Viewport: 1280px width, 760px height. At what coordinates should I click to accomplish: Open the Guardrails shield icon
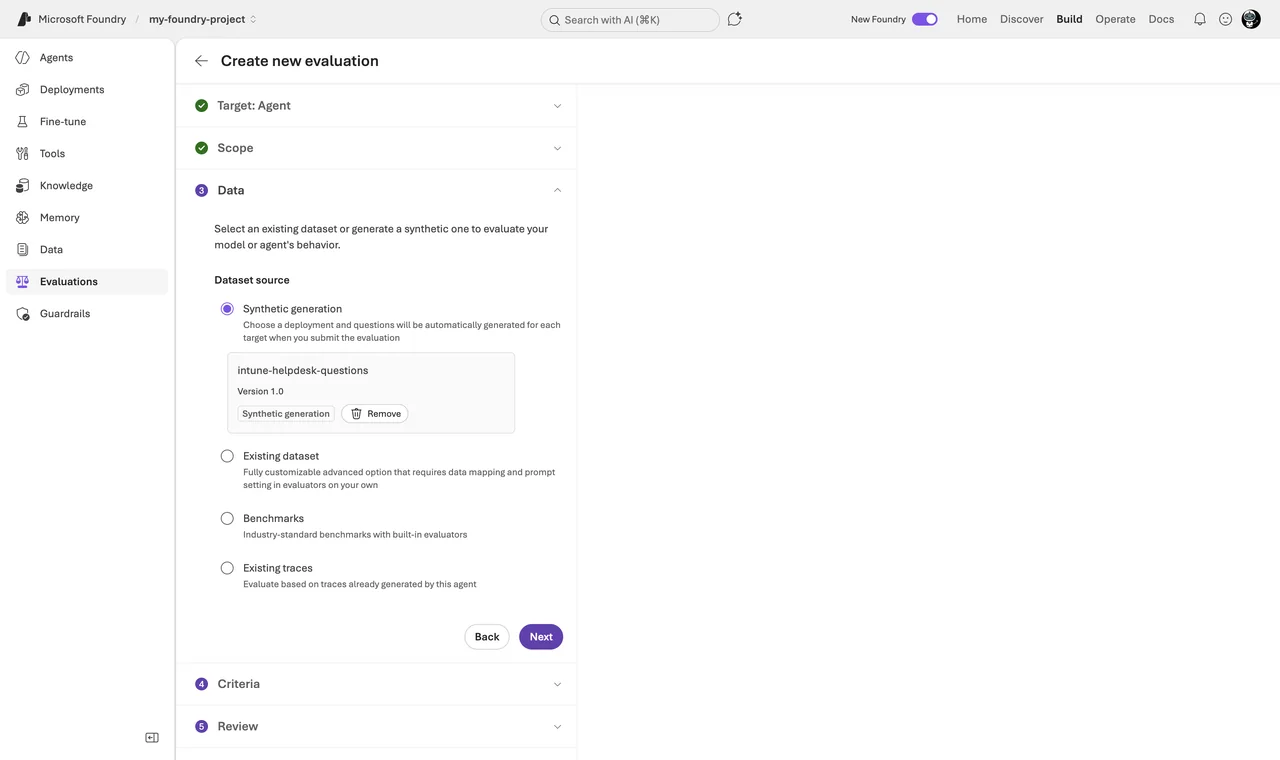(x=22, y=314)
